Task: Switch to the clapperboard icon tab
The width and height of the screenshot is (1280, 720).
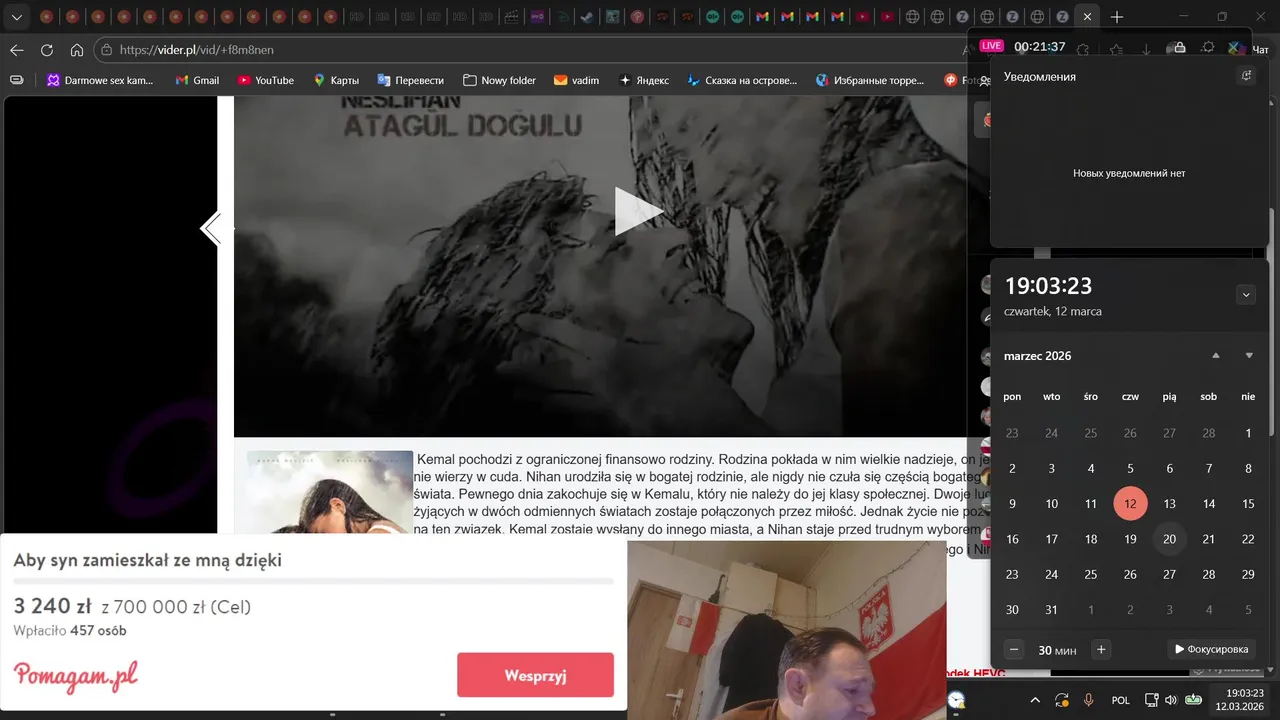Action: pos(511,17)
